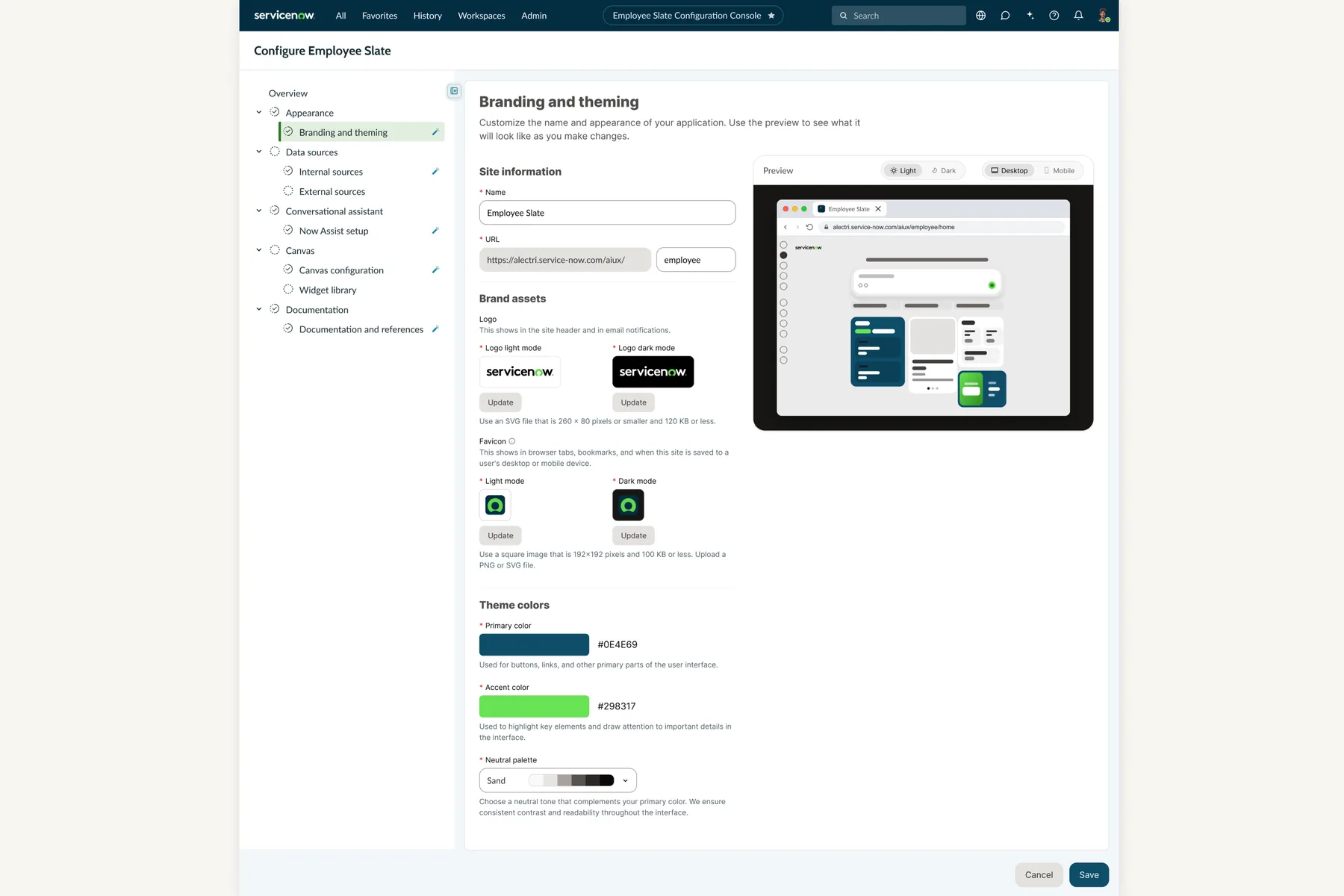This screenshot has width=1344, height=896.
Task: Open the notifications bell icon
Action: [x=1078, y=15]
